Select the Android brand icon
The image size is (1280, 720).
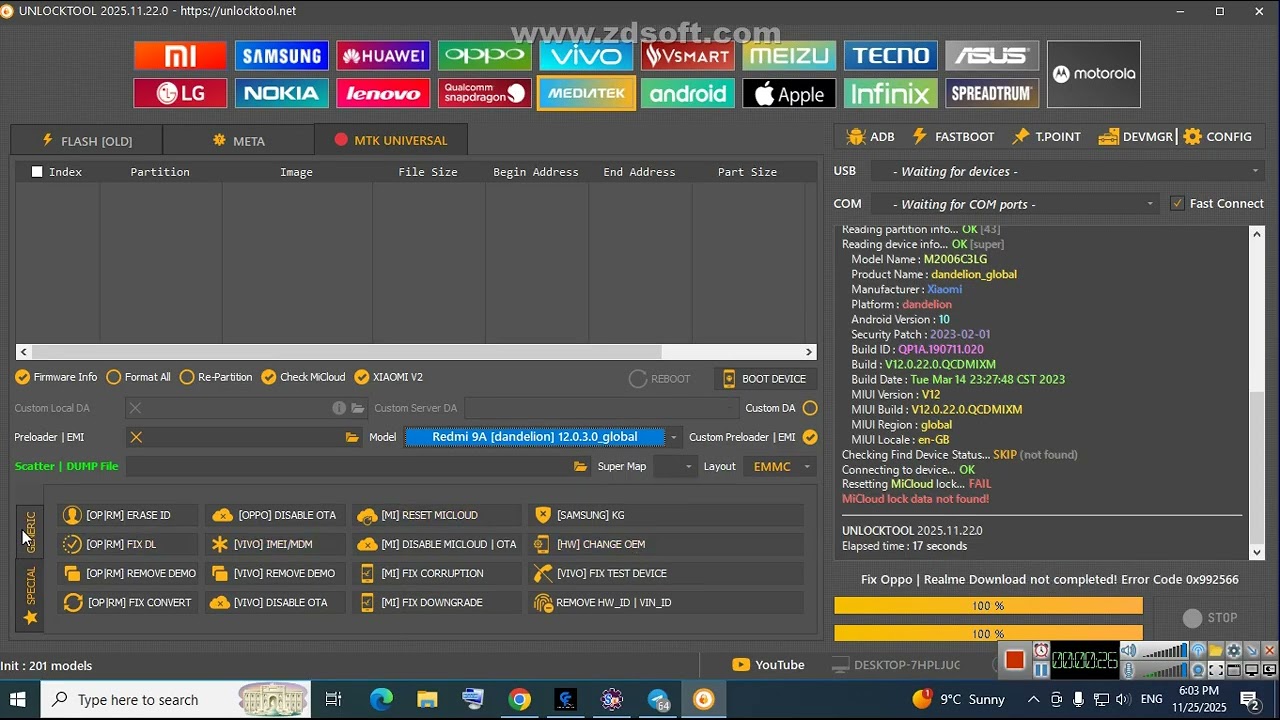tap(688, 93)
